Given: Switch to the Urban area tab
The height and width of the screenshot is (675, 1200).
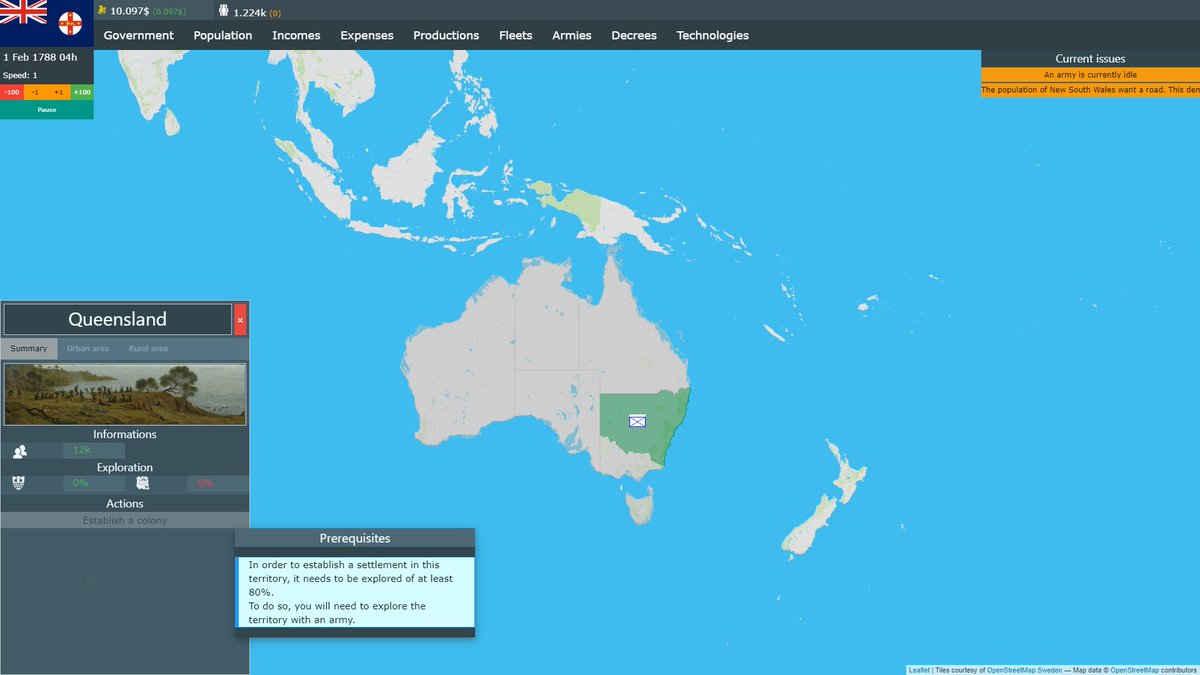Looking at the screenshot, I should (x=88, y=348).
